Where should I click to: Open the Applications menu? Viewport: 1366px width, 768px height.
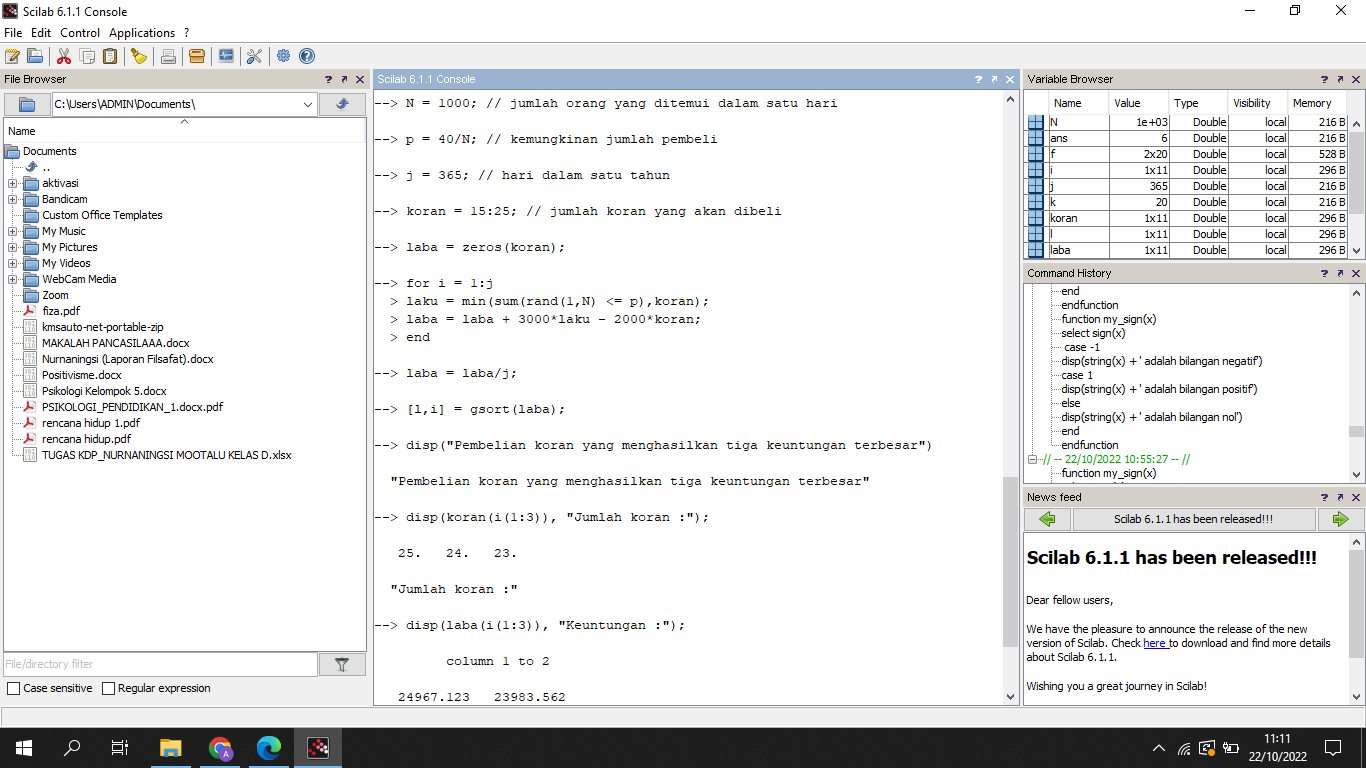[142, 33]
